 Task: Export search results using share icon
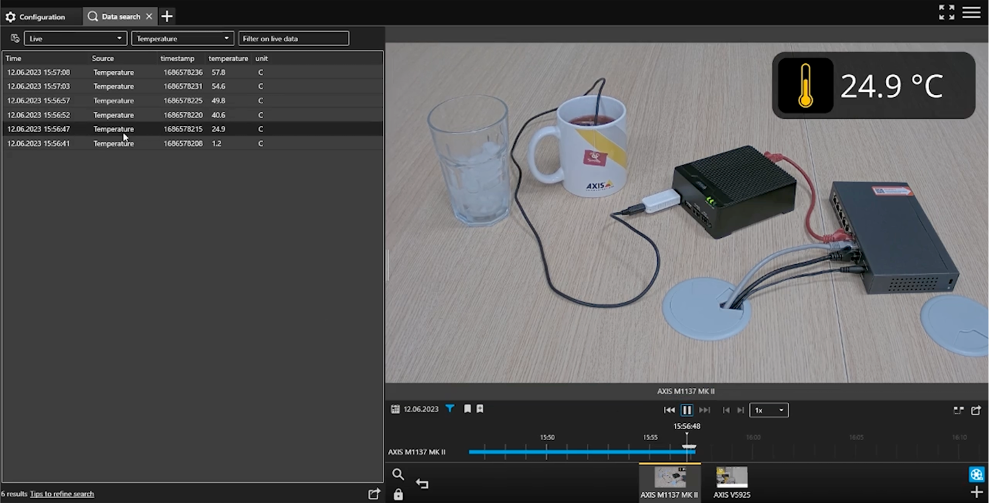tap(374, 494)
